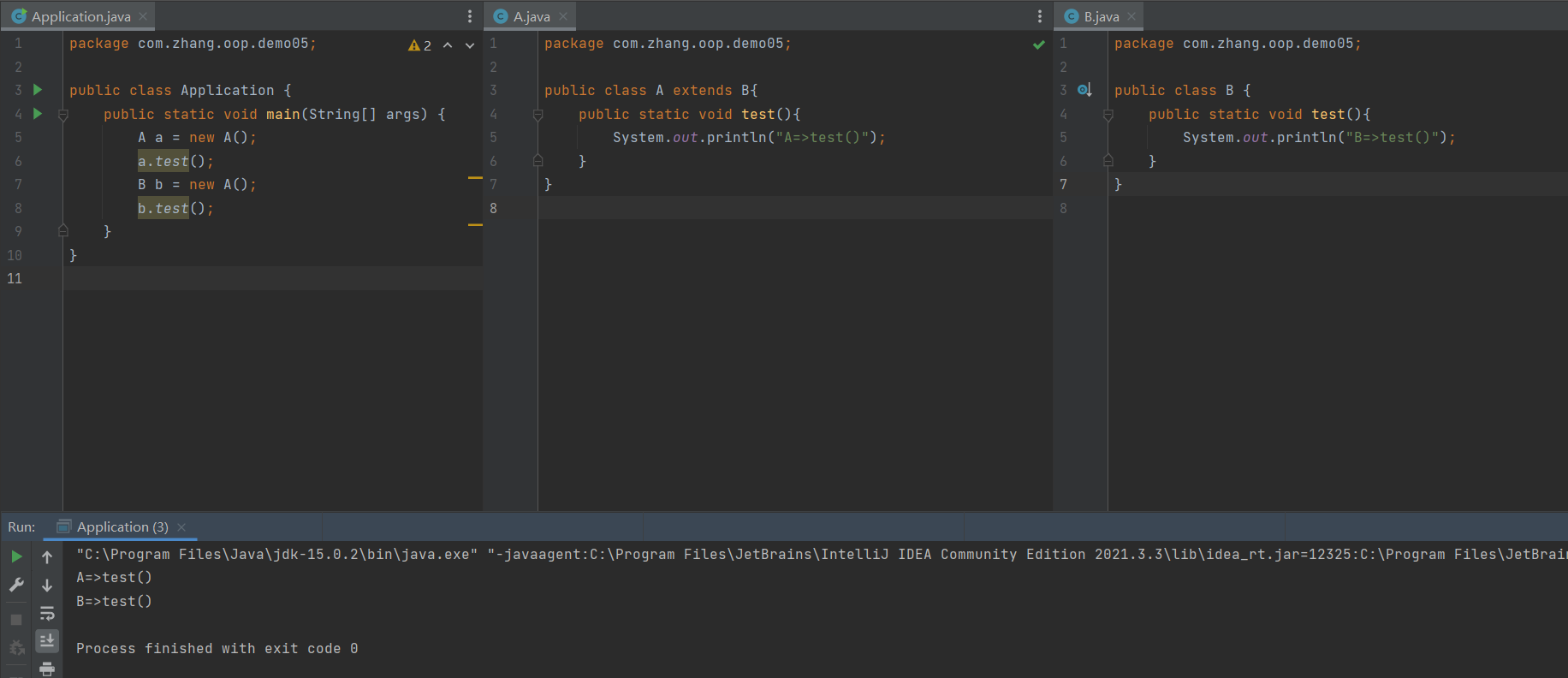Click the down arrow in Run console toolbar
This screenshot has width=1568, height=678.
(x=47, y=586)
